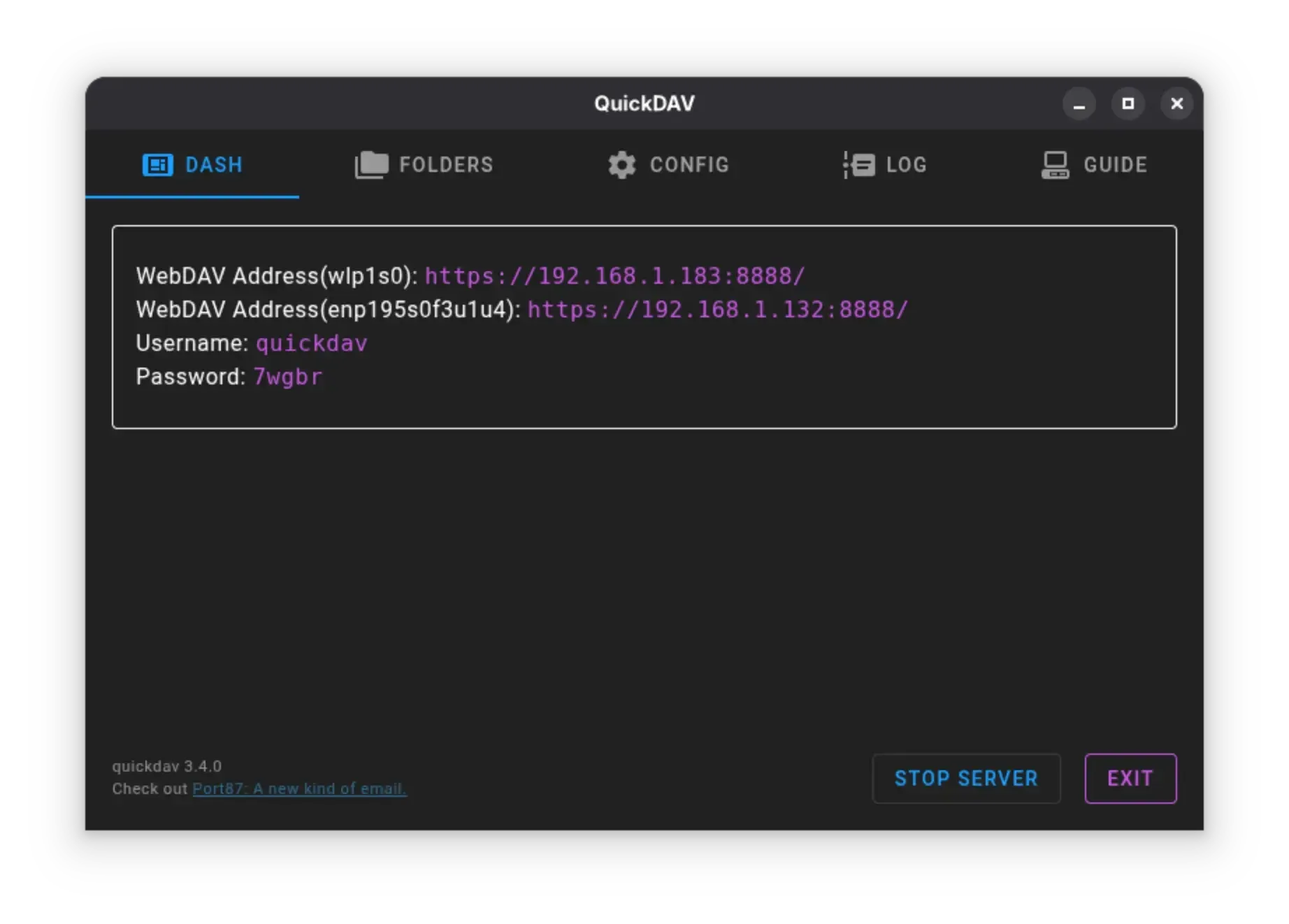Open the Port87 email link
The height and width of the screenshot is (924, 1289).
click(299, 788)
